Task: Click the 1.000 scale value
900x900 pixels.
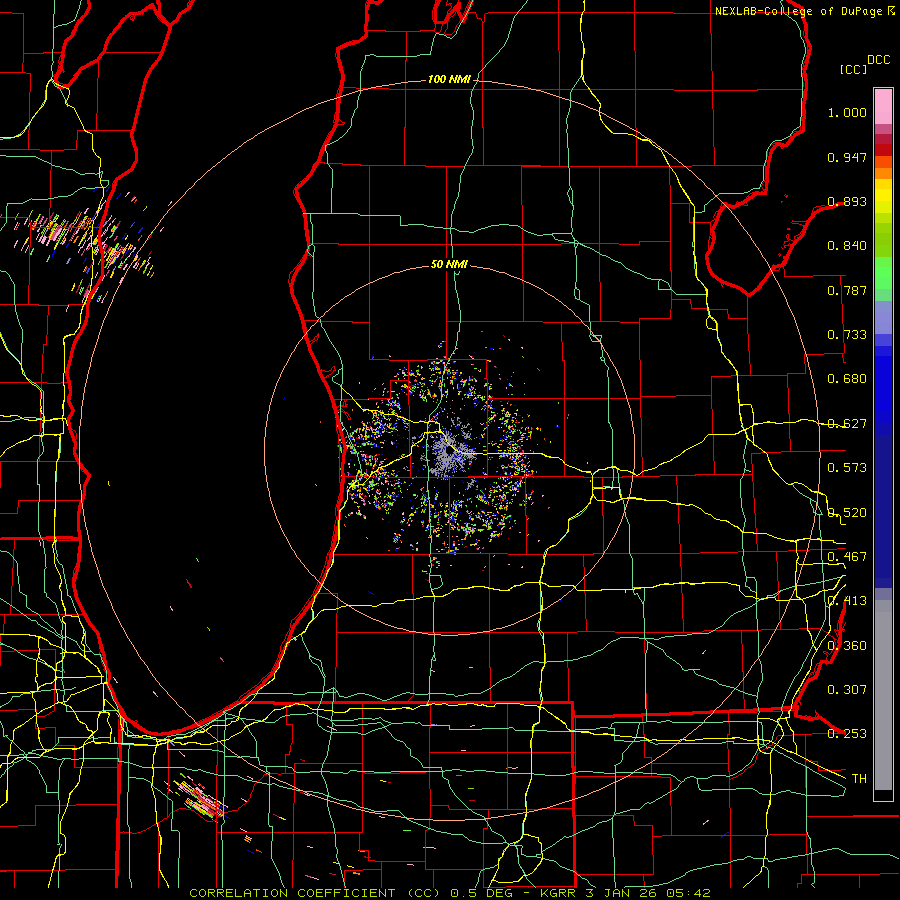Action: (x=847, y=112)
